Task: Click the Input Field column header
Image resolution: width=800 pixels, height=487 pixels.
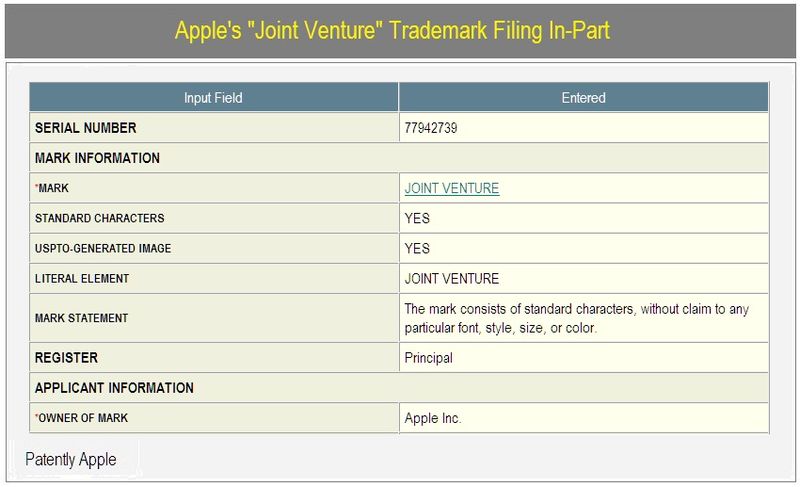Action: [x=213, y=97]
